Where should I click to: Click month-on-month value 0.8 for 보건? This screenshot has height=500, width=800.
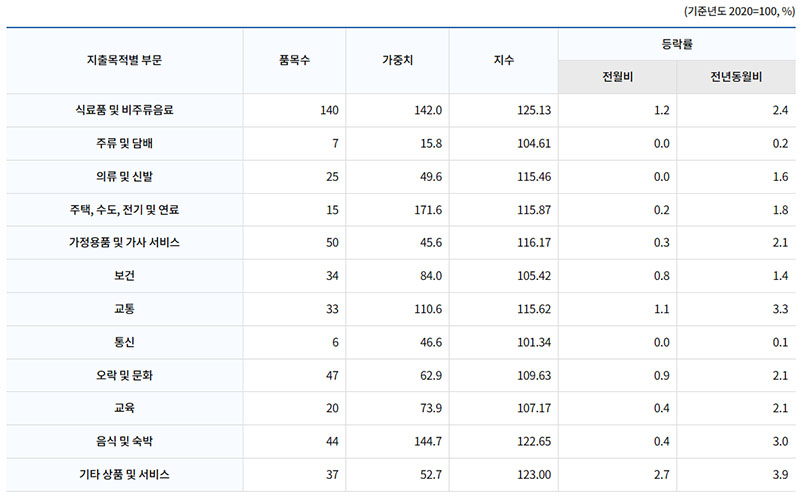(662, 276)
